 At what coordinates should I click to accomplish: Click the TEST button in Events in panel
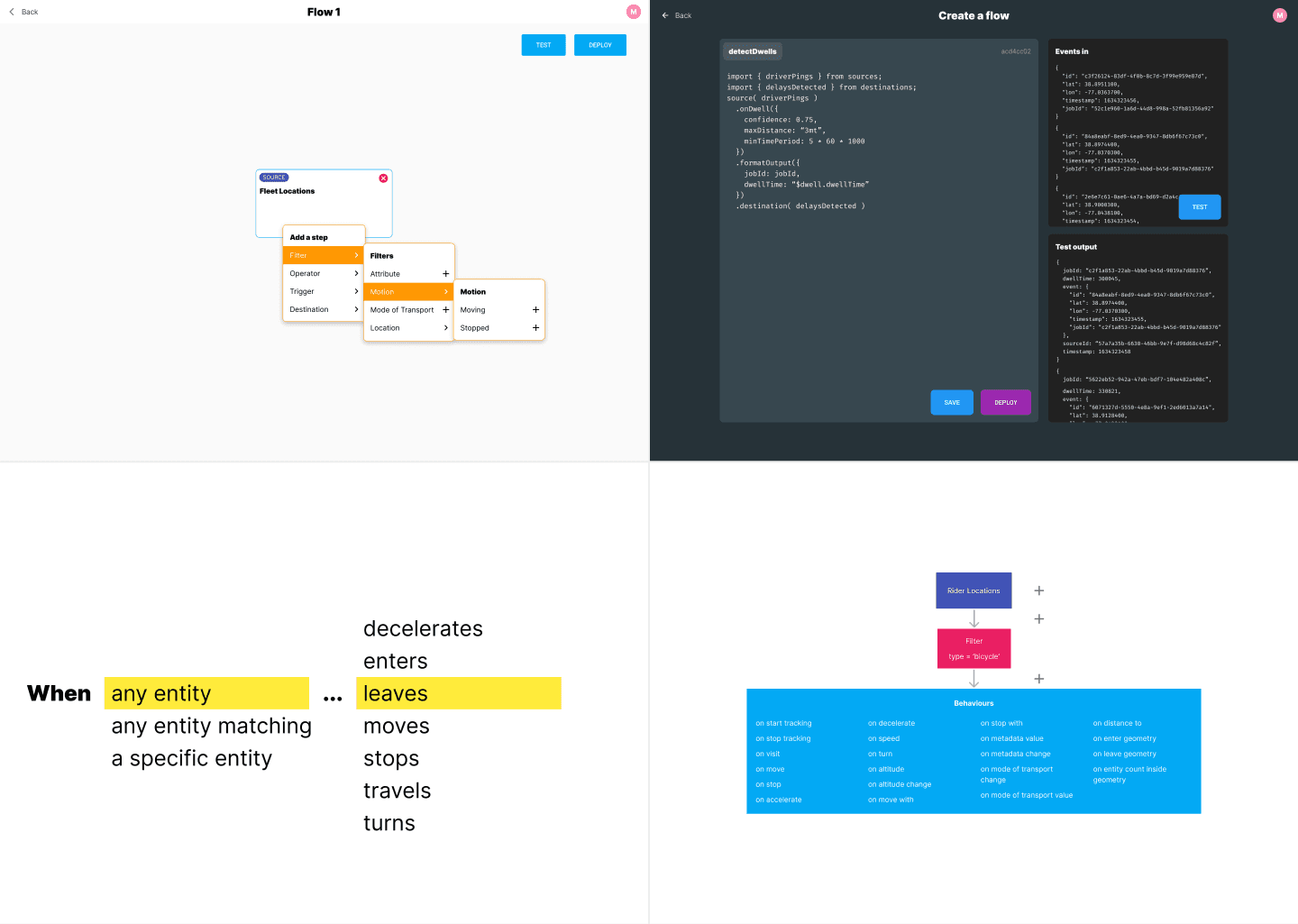pyautogui.click(x=1200, y=207)
